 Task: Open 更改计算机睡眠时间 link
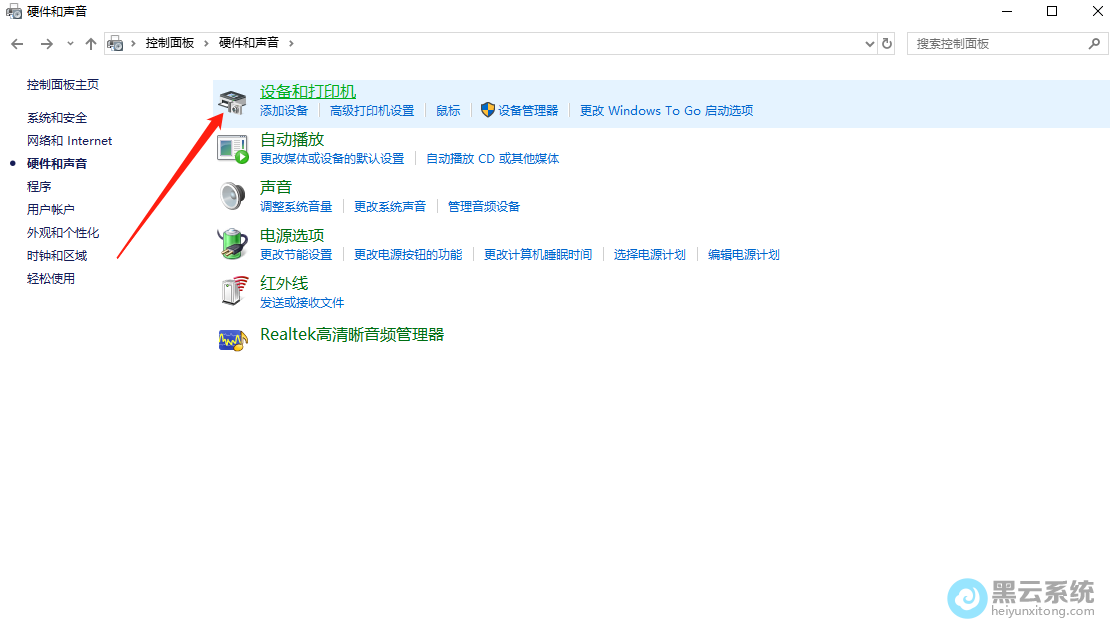coord(538,255)
